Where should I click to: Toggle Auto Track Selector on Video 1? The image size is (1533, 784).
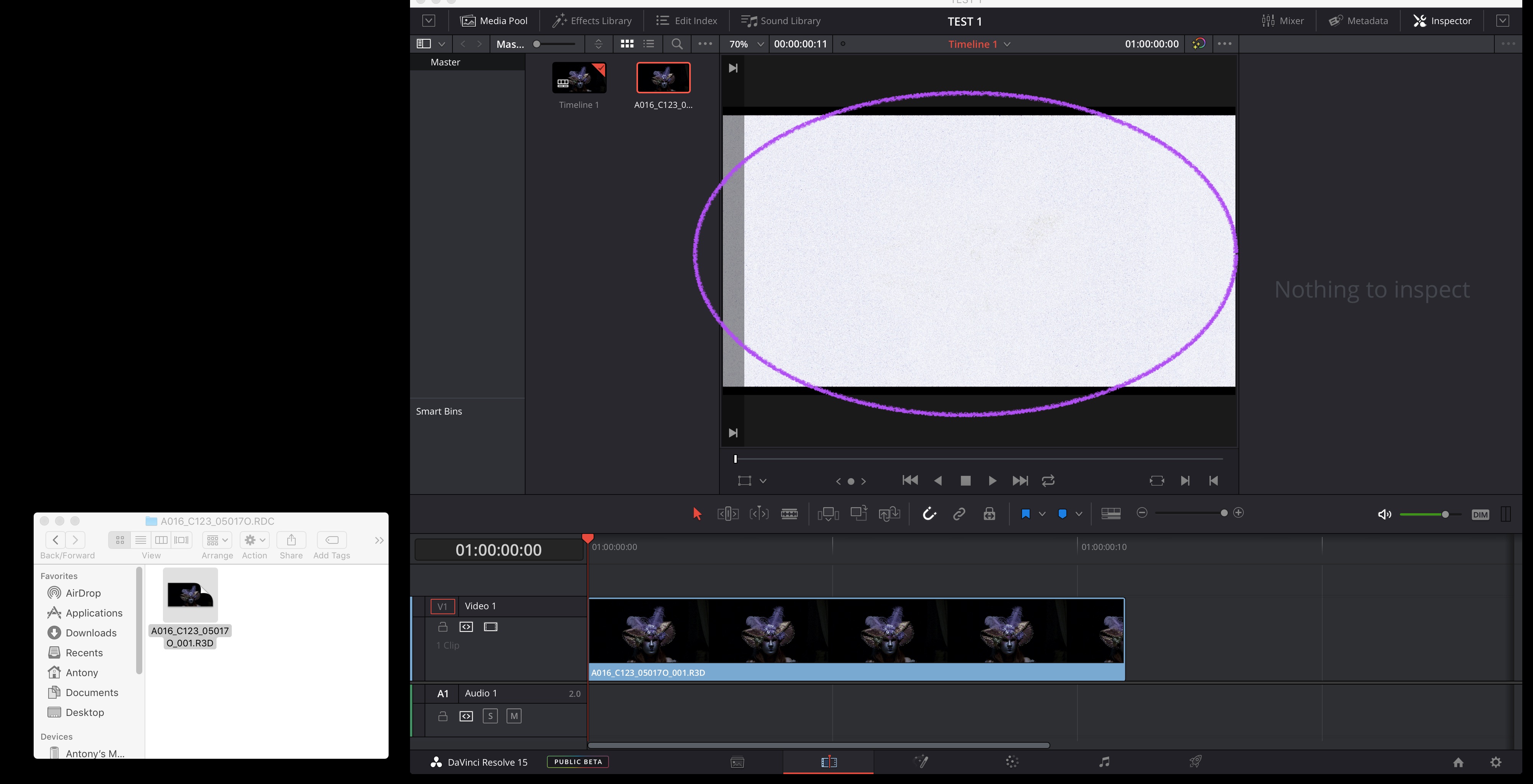point(466,627)
